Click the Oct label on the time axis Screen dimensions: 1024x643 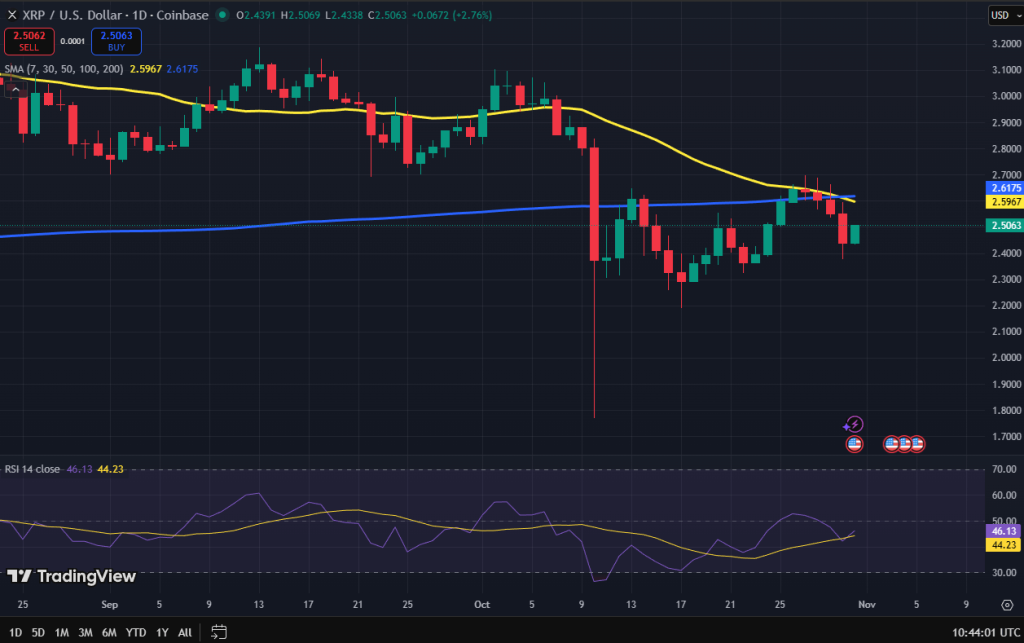(x=482, y=604)
